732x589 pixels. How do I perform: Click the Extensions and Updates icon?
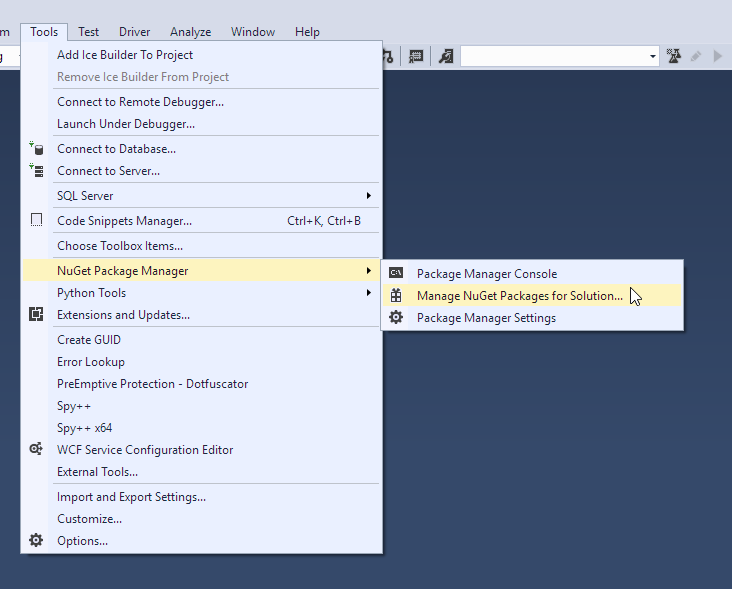37,315
